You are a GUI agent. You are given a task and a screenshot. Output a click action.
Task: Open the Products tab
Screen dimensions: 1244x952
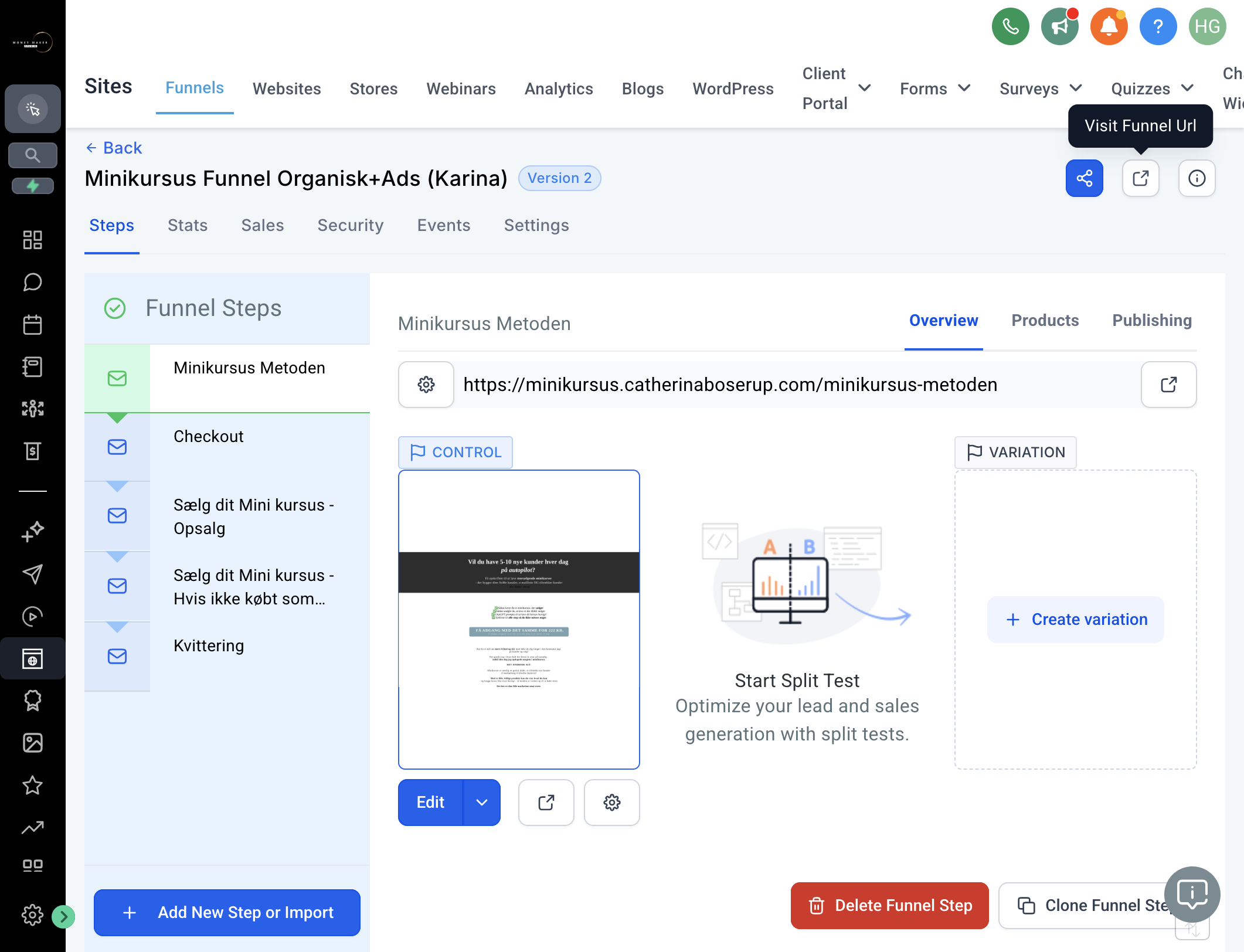pyautogui.click(x=1045, y=321)
